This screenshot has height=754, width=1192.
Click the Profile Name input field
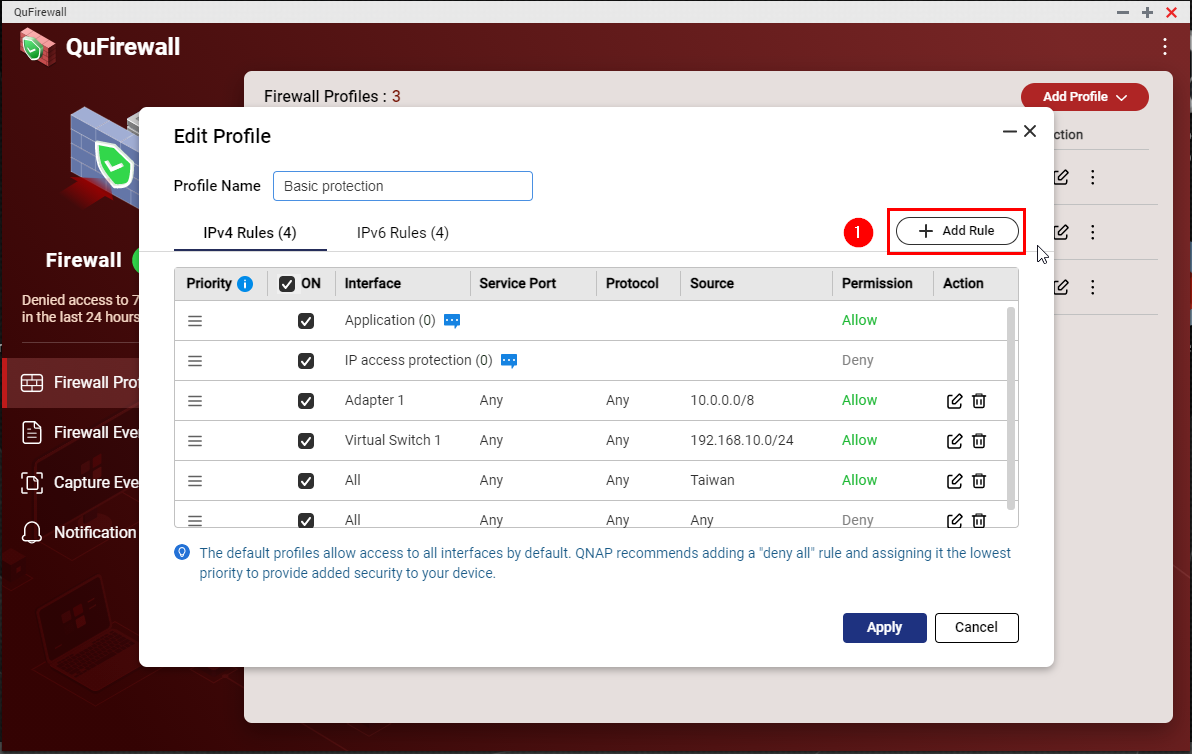tap(402, 186)
